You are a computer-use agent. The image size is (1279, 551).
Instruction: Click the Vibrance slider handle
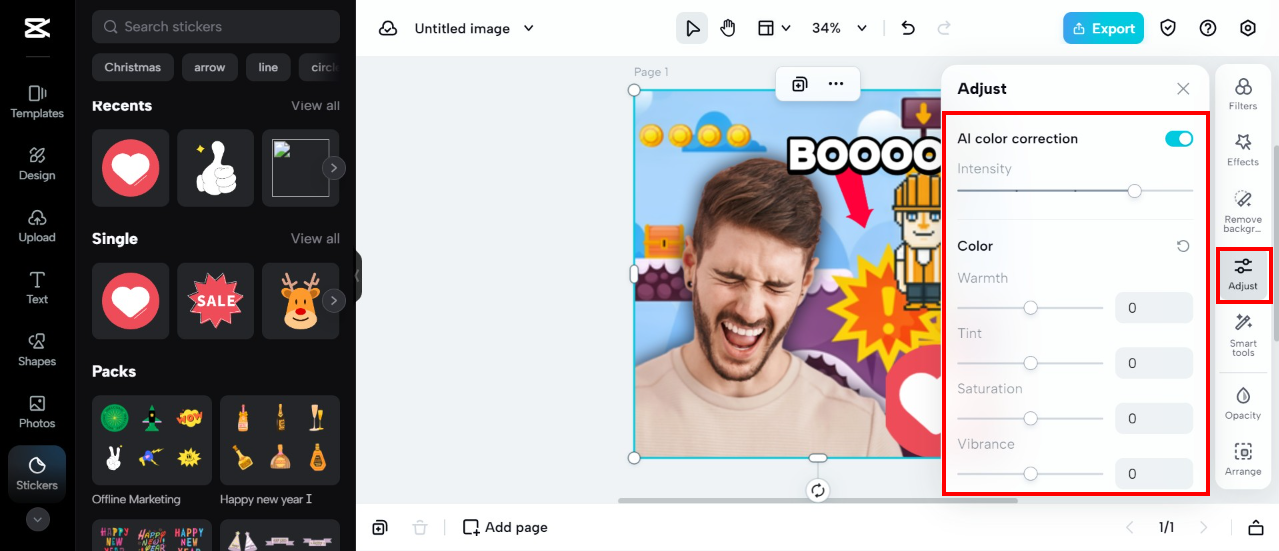point(1030,474)
